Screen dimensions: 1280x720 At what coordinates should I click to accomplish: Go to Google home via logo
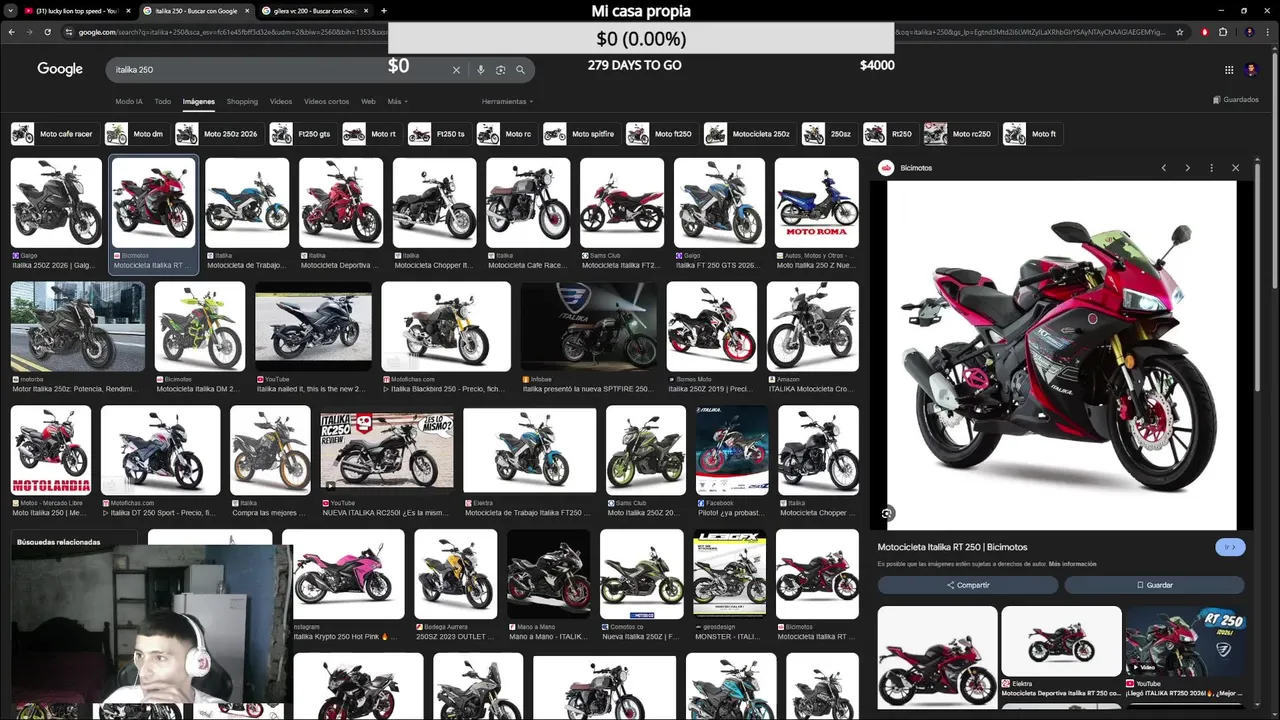pos(60,69)
